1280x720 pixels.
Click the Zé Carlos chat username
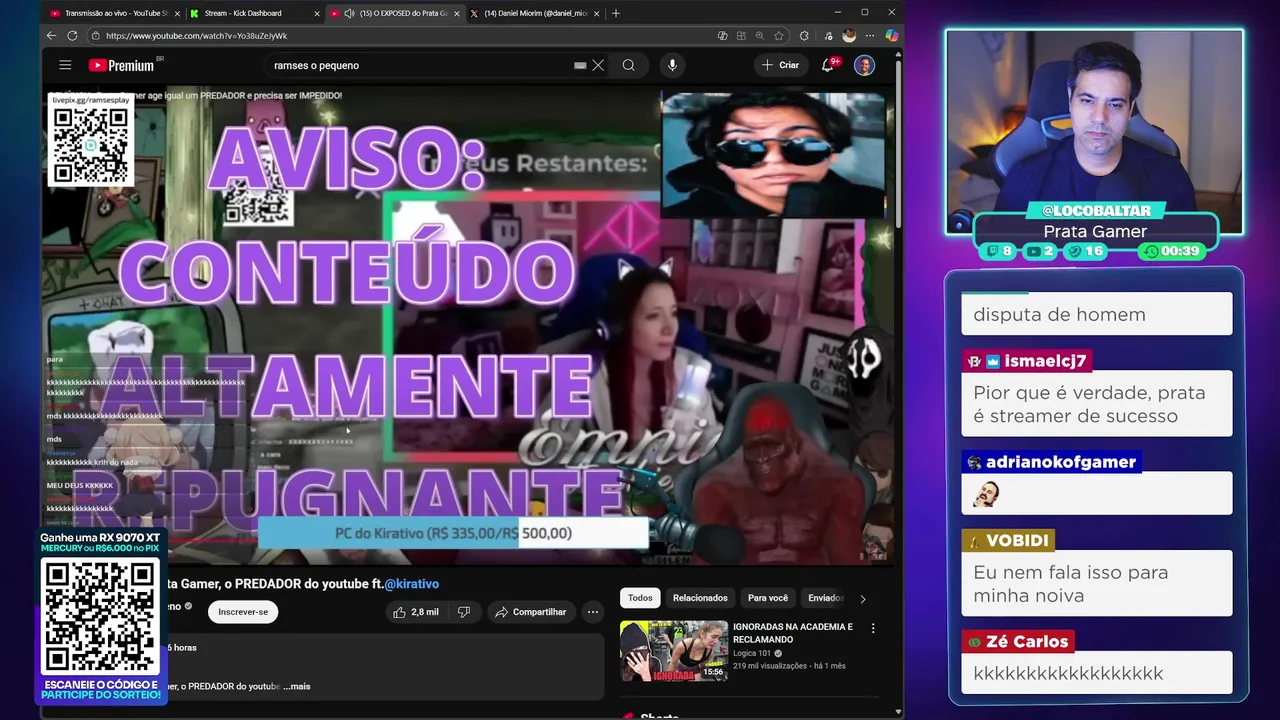[1027, 642]
